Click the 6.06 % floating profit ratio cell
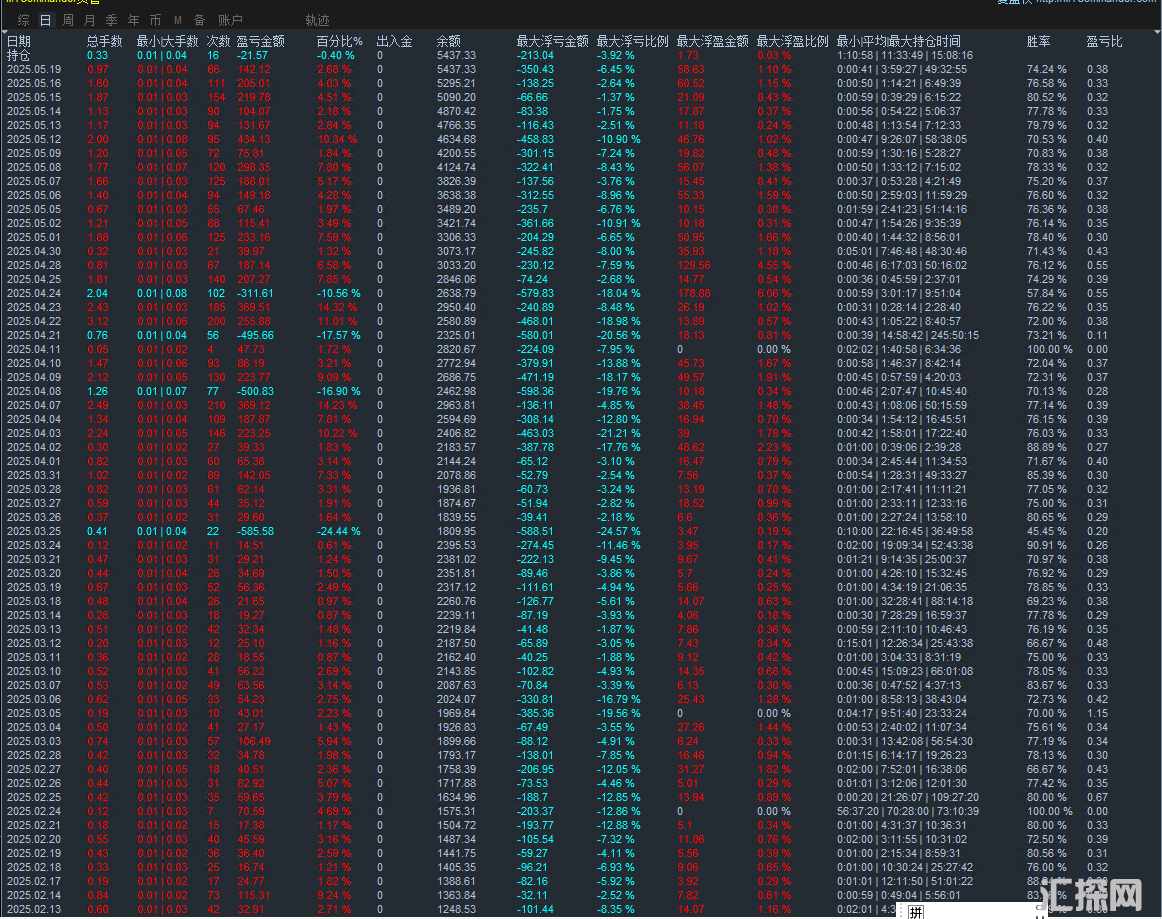The width and height of the screenshot is (1162, 919). point(774,293)
